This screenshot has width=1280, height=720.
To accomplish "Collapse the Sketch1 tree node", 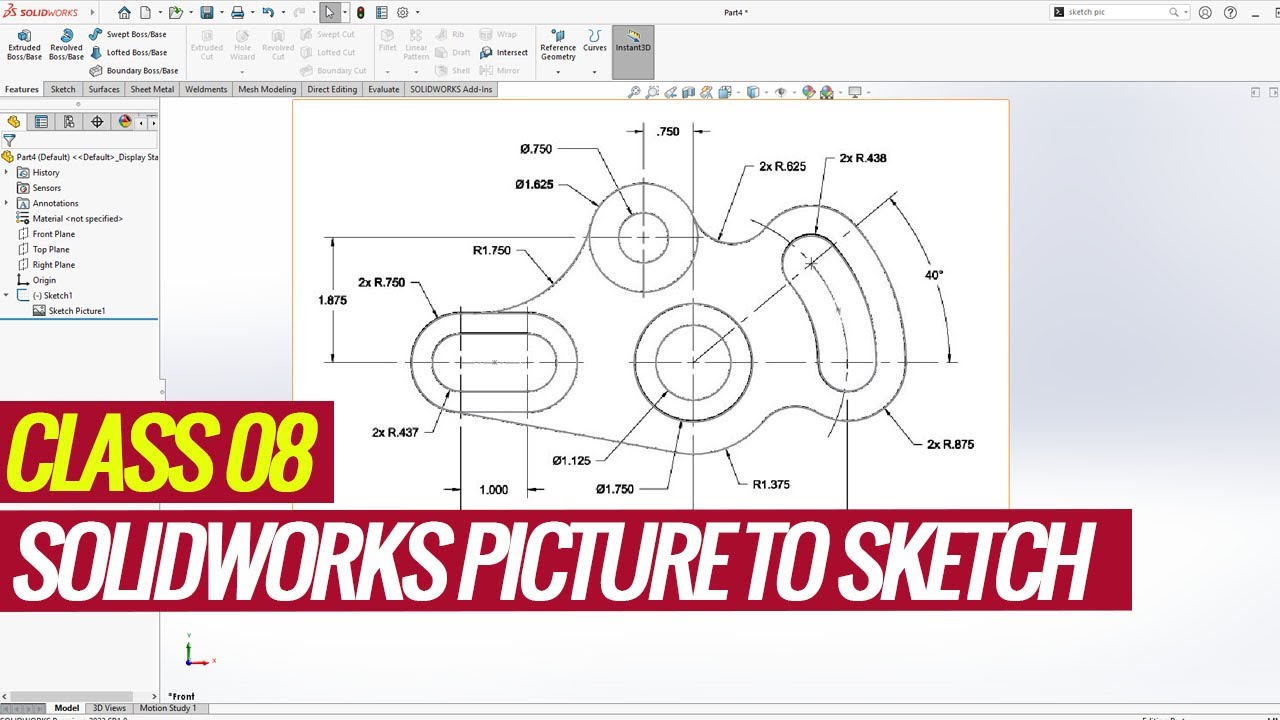I will point(7,295).
